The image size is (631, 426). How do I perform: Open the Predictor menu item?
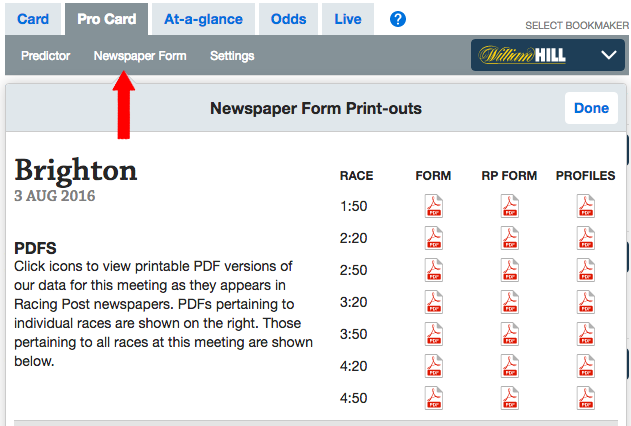click(45, 56)
